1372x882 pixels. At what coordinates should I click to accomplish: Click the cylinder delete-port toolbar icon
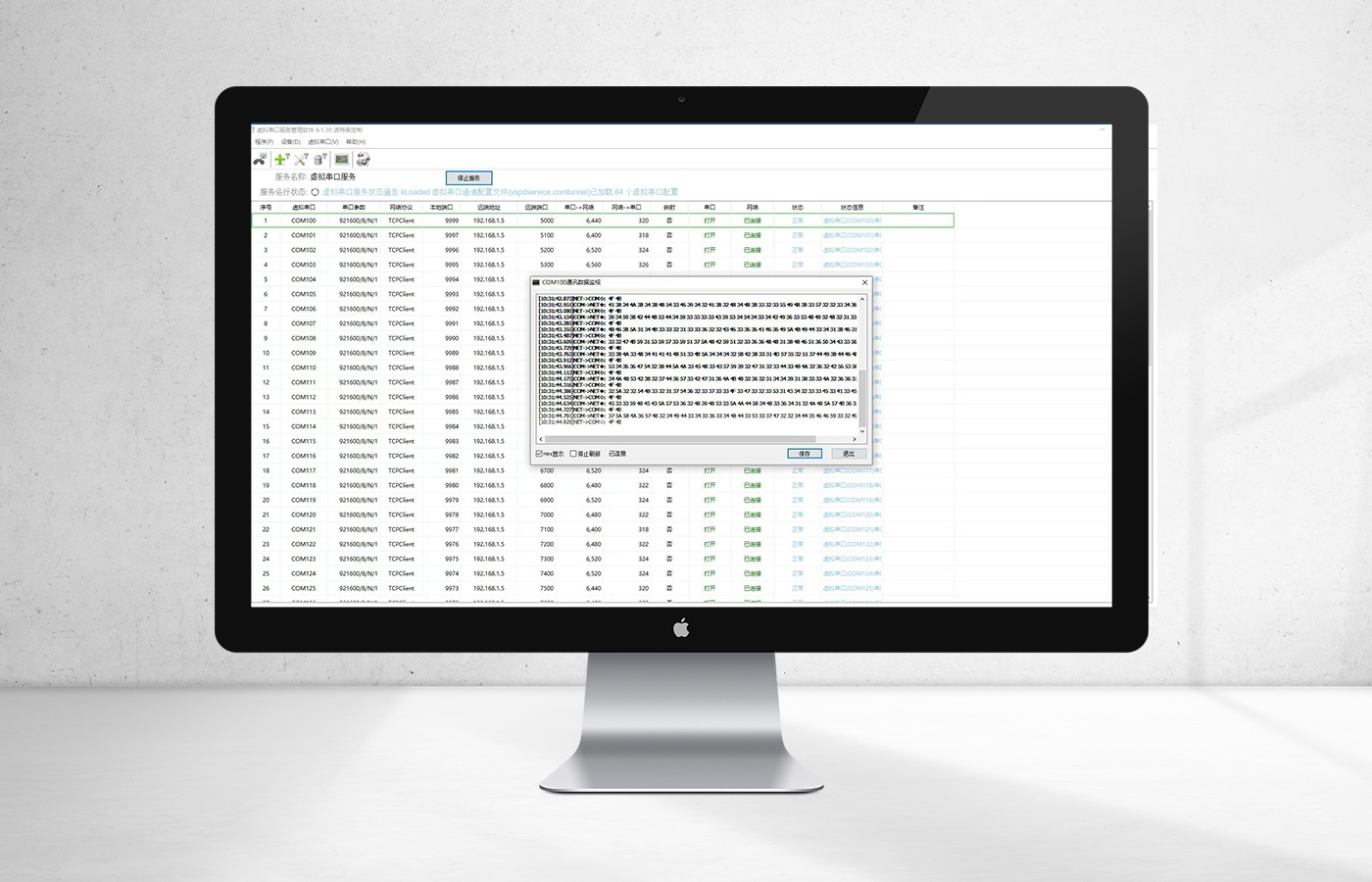pyautogui.click(x=319, y=159)
